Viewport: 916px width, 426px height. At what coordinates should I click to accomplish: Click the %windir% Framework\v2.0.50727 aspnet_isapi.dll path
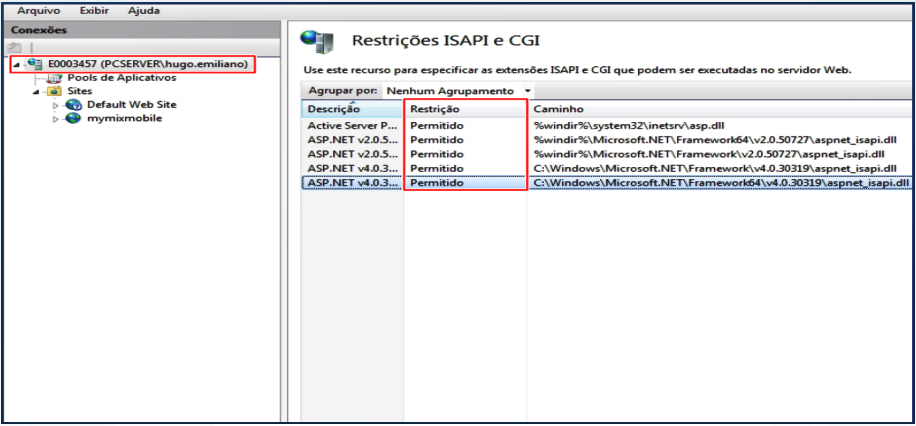(709, 154)
